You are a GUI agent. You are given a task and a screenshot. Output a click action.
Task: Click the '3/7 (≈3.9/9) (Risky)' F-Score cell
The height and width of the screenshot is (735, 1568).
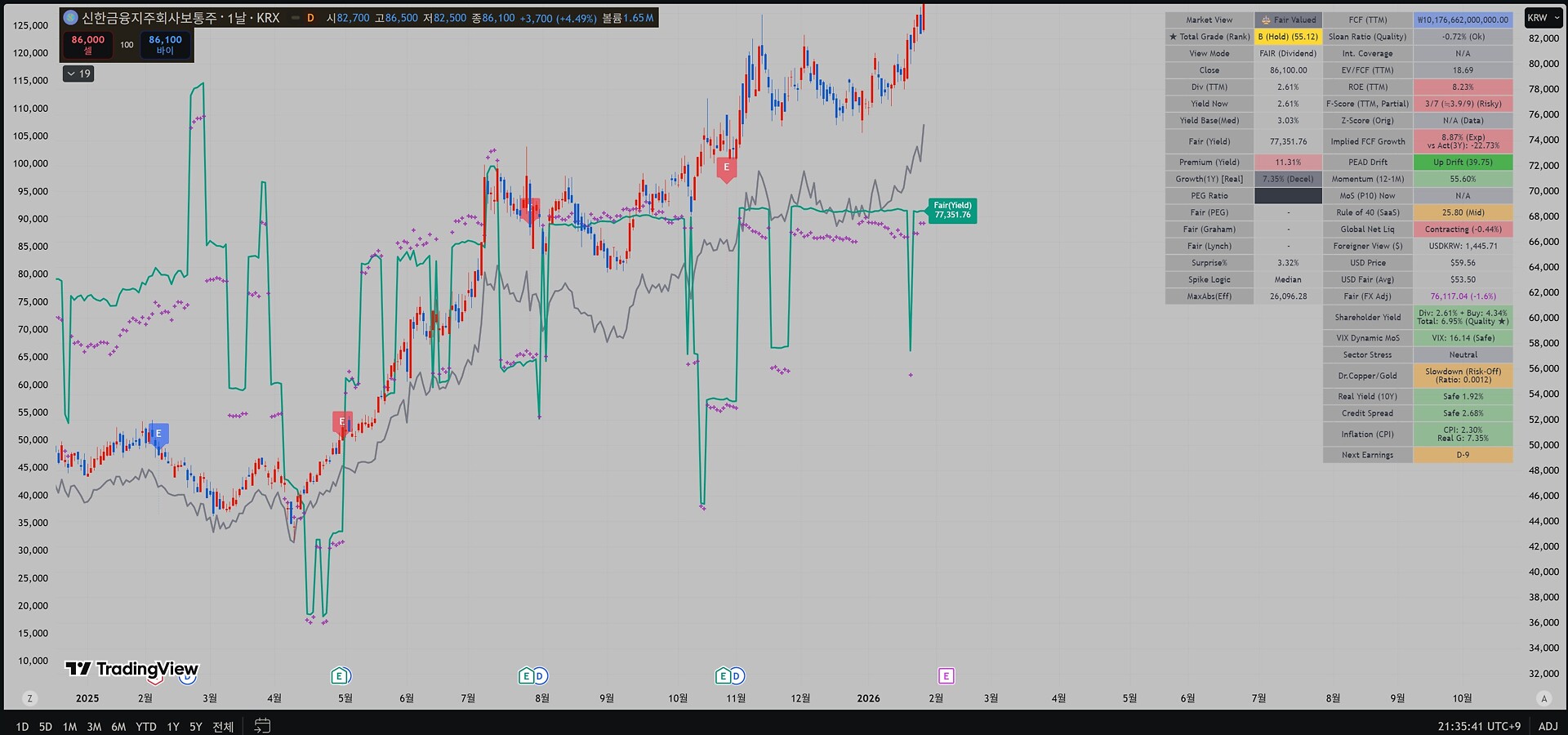1463,104
